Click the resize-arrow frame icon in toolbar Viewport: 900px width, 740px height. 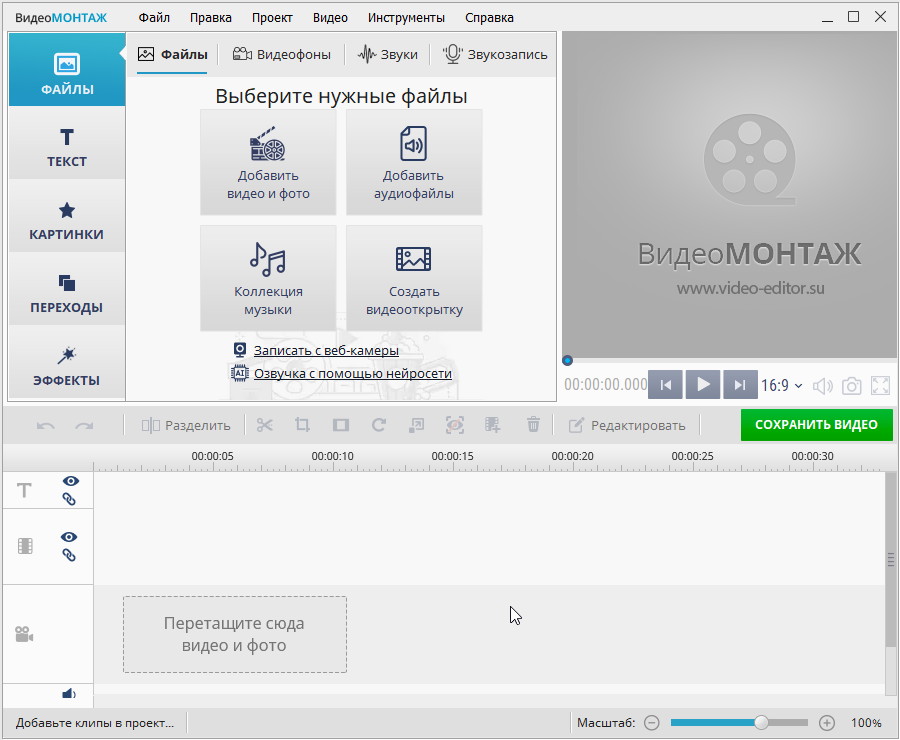tap(416, 425)
